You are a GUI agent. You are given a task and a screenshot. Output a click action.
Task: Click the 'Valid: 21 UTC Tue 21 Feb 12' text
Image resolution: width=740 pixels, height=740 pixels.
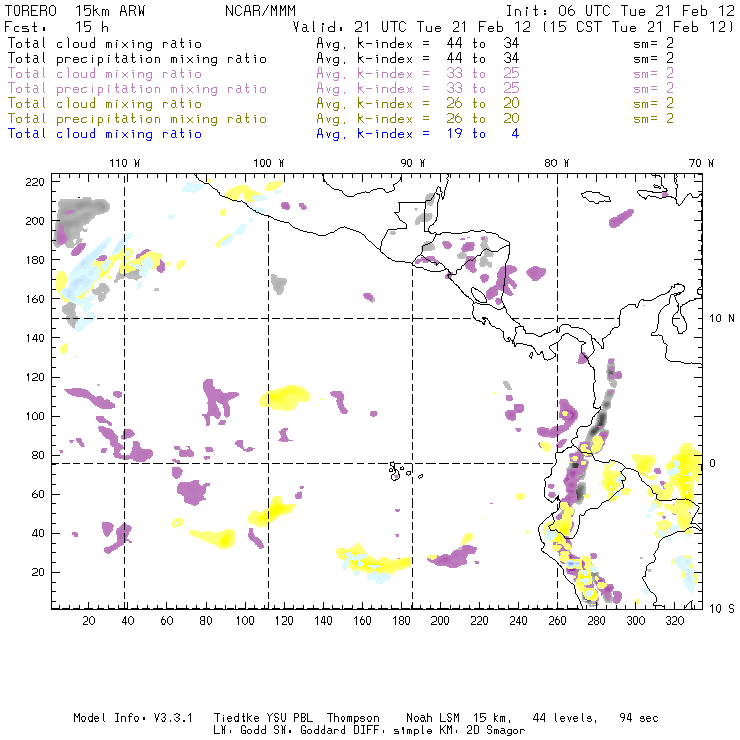tap(412, 27)
